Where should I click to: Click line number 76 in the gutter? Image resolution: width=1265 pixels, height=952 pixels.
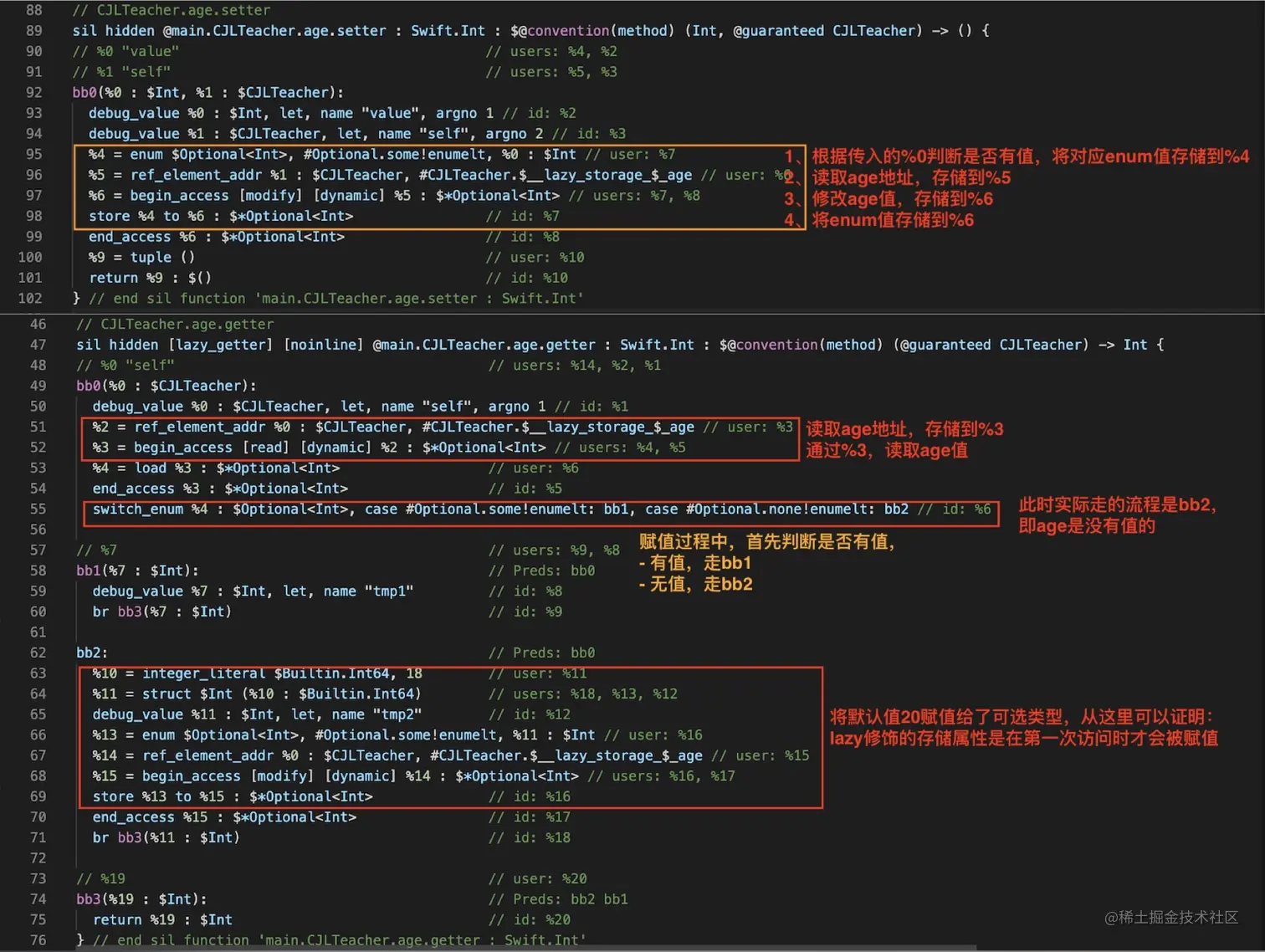coord(38,939)
